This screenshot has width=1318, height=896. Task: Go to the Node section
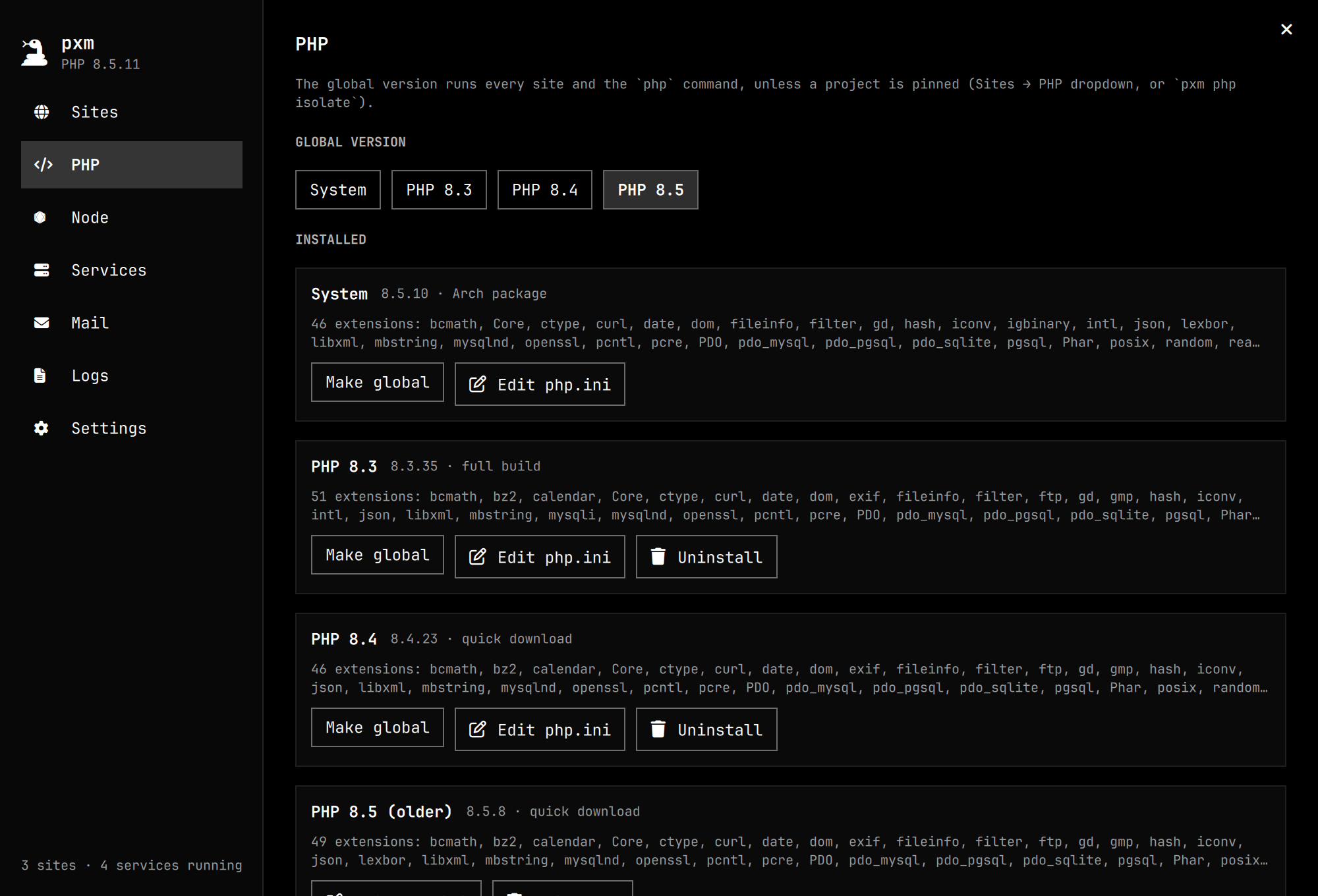pos(132,217)
